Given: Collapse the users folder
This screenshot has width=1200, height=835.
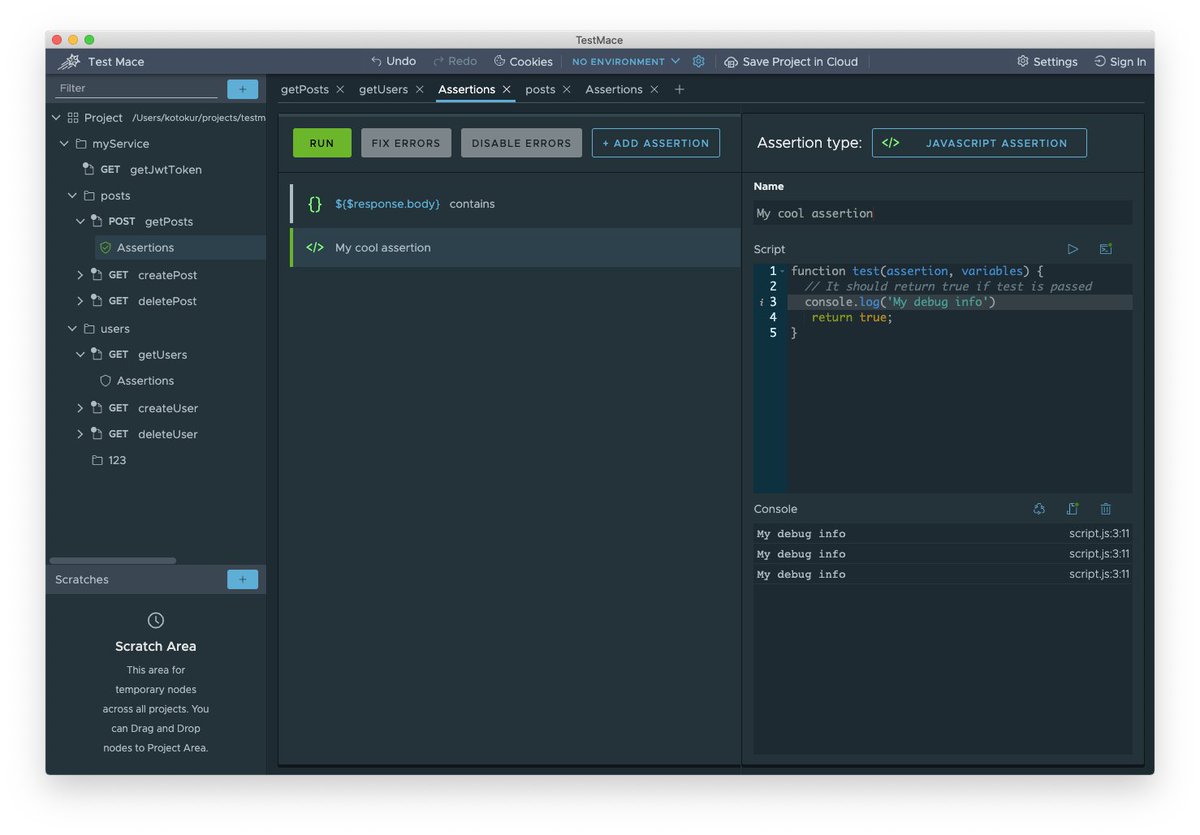Looking at the screenshot, I should point(72,329).
